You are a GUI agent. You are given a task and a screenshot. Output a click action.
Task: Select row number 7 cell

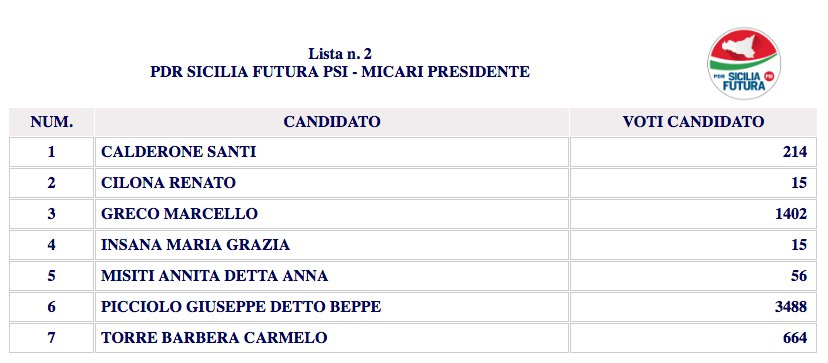tap(51, 338)
